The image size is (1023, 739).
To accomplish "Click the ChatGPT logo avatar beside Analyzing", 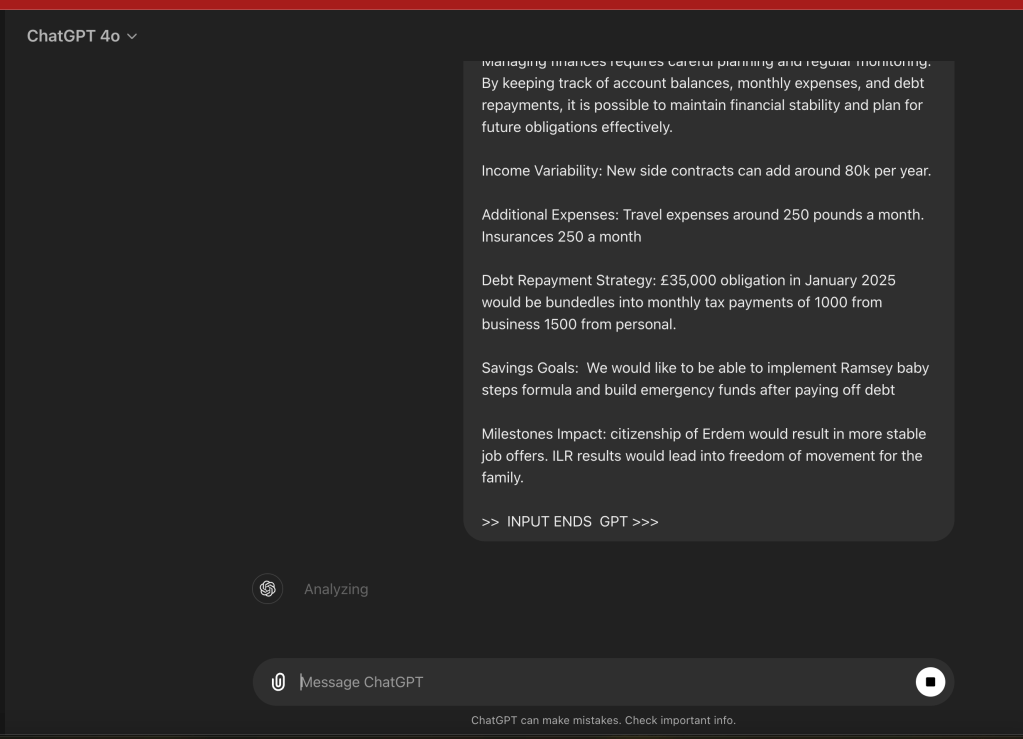I will pyautogui.click(x=267, y=589).
